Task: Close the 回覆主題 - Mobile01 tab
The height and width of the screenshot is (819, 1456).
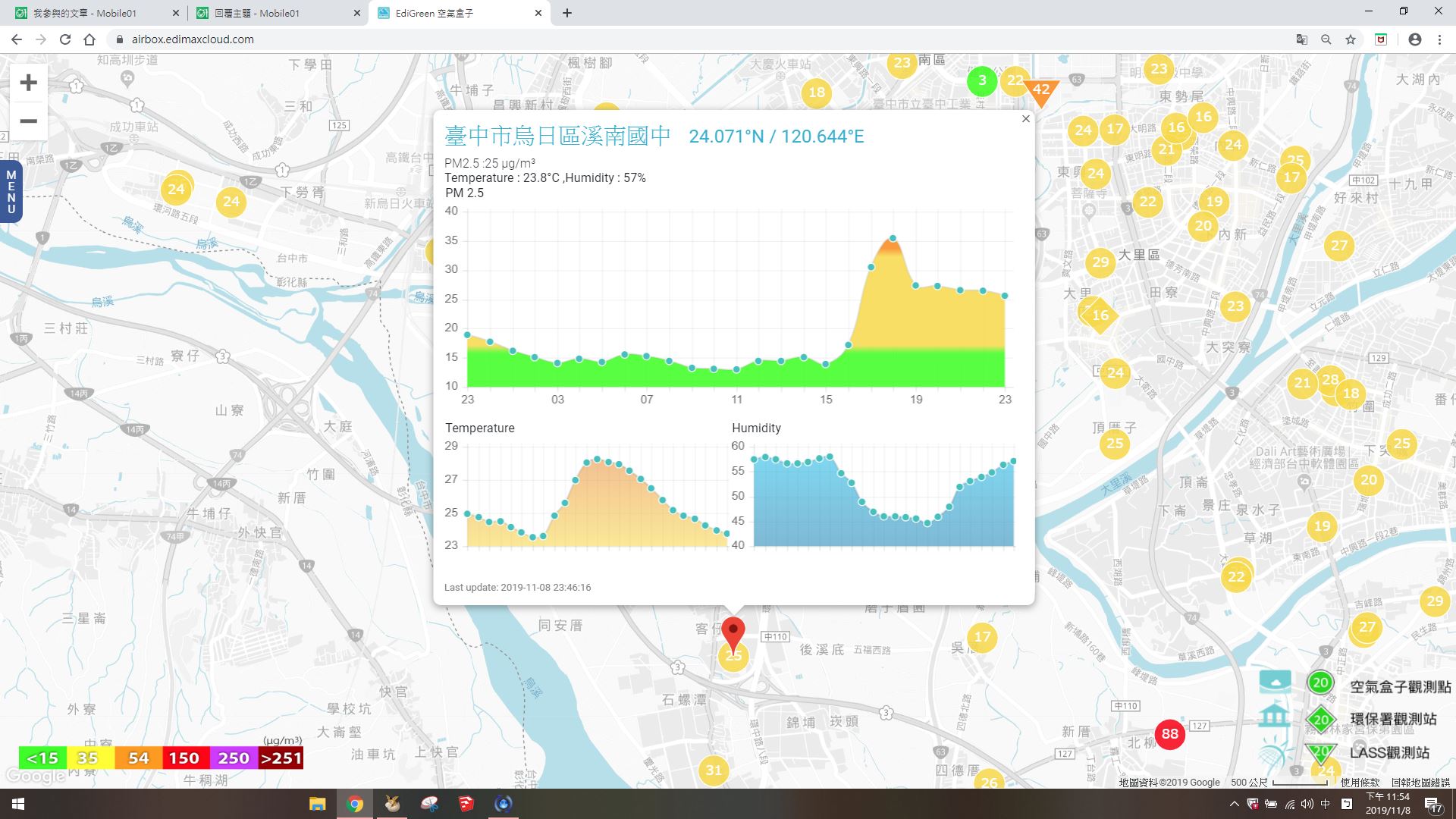Action: coord(357,13)
